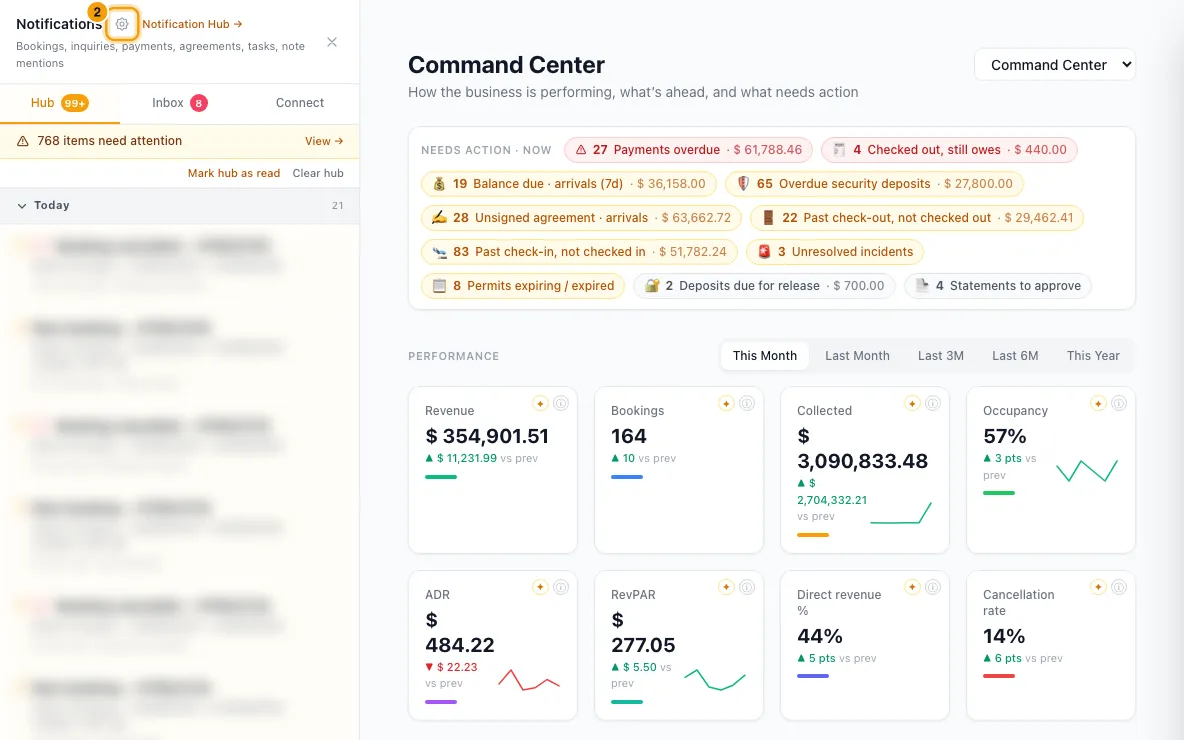Image resolution: width=1184 pixels, height=740 pixels.
Task: Click the sparkle icon on the Bookings card
Action: click(726, 403)
